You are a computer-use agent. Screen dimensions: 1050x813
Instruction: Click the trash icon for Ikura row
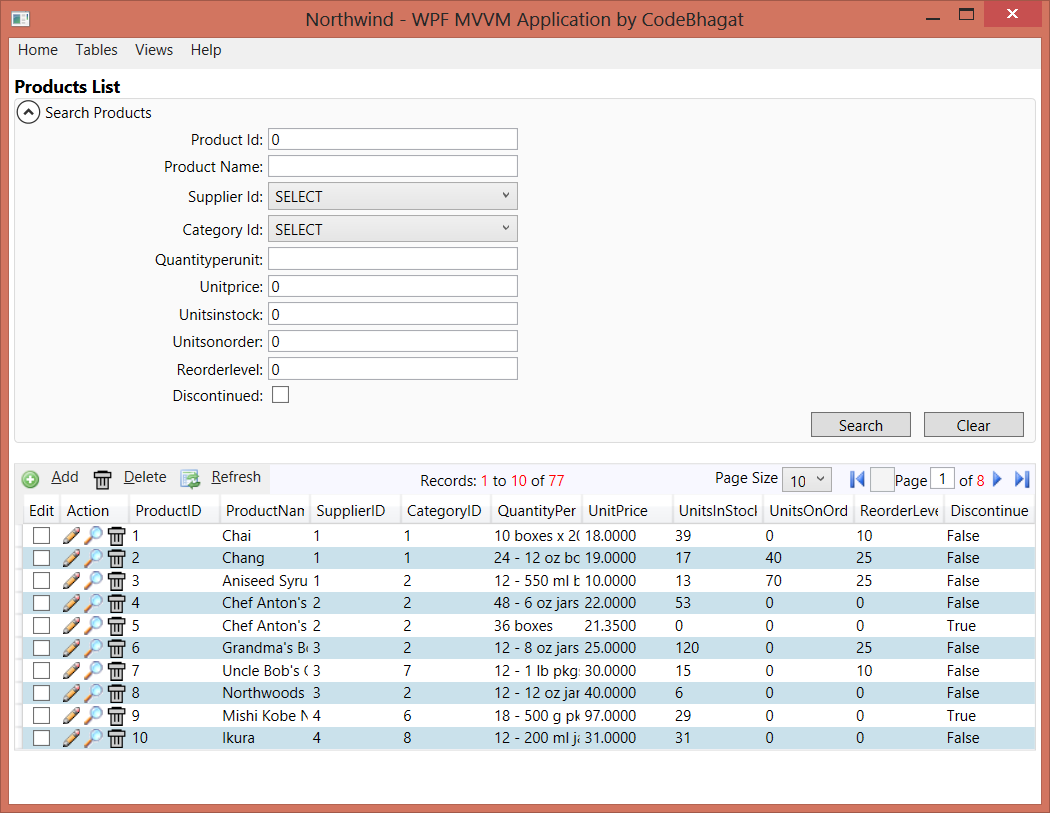click(x=116, y=738)
